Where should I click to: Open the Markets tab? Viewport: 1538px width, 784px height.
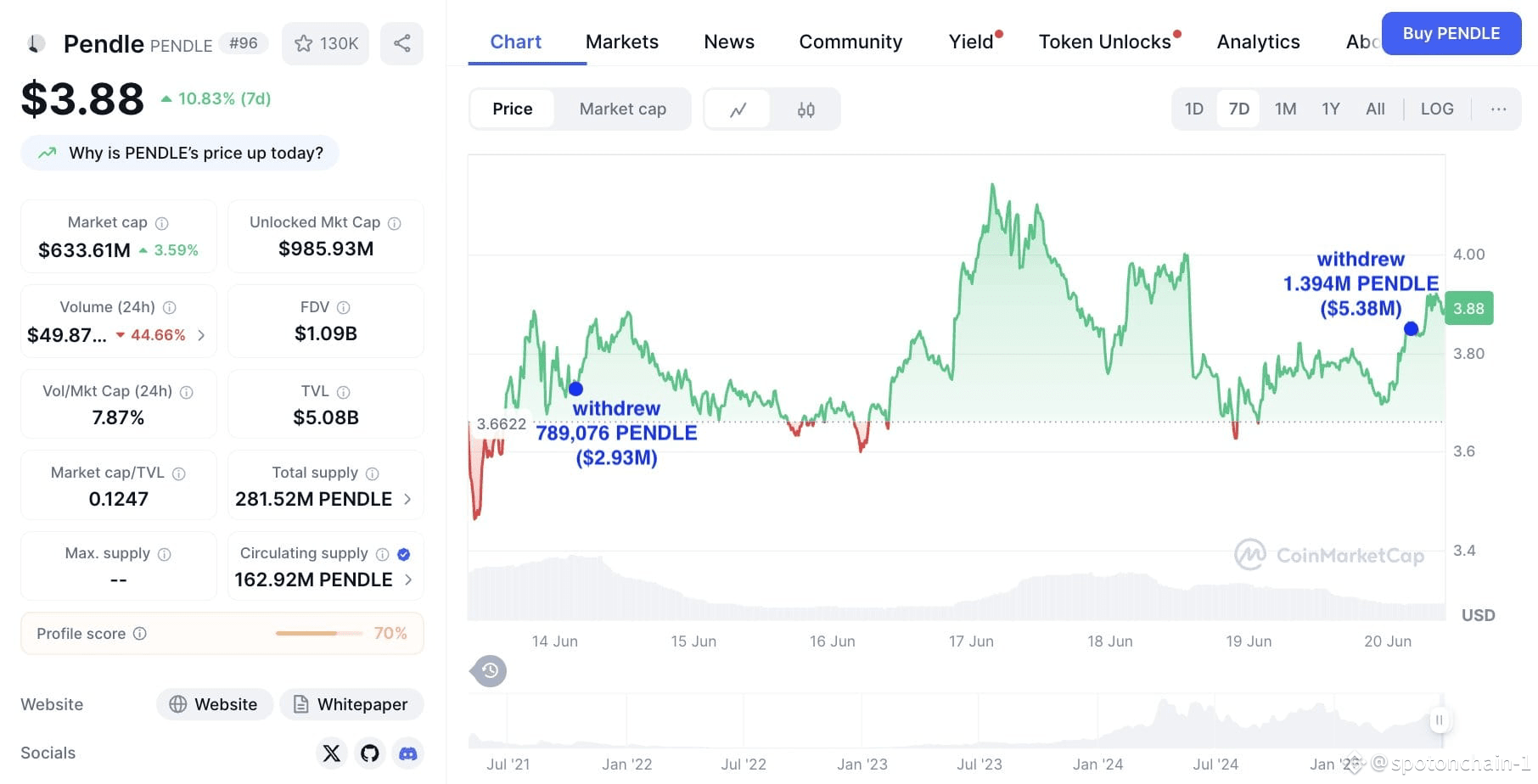[622, 42]
